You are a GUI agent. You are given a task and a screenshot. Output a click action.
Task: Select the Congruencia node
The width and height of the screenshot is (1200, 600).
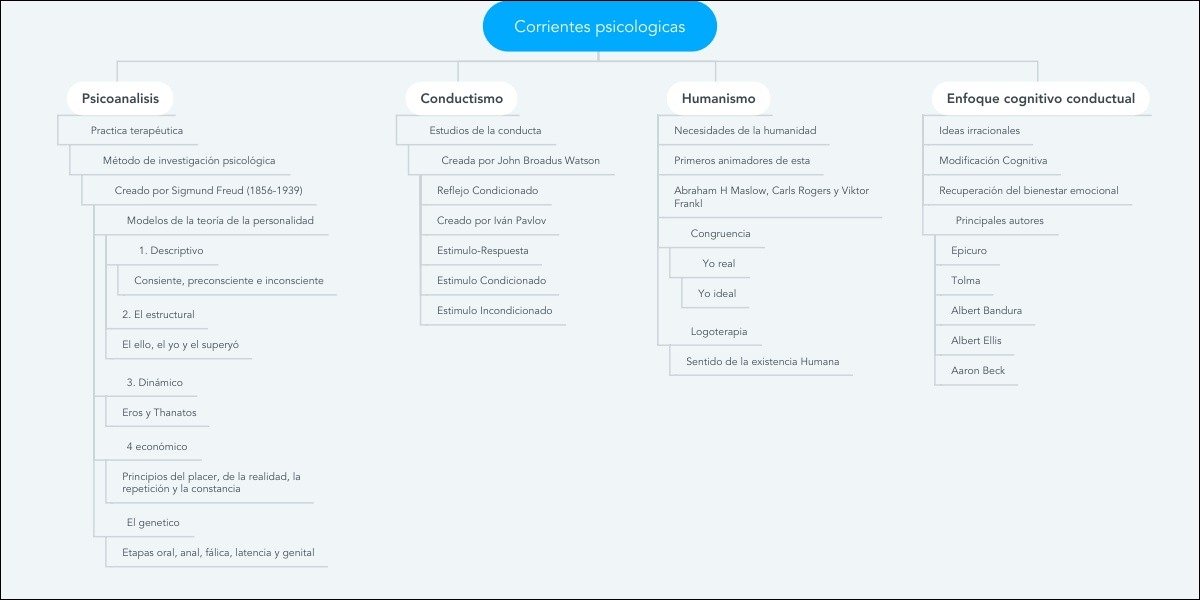[x=720, y=233]
